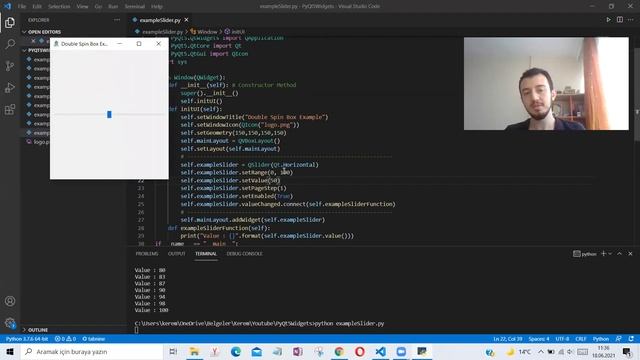Open Explorer panel more actions ellipsis

[x=117, y=20]
